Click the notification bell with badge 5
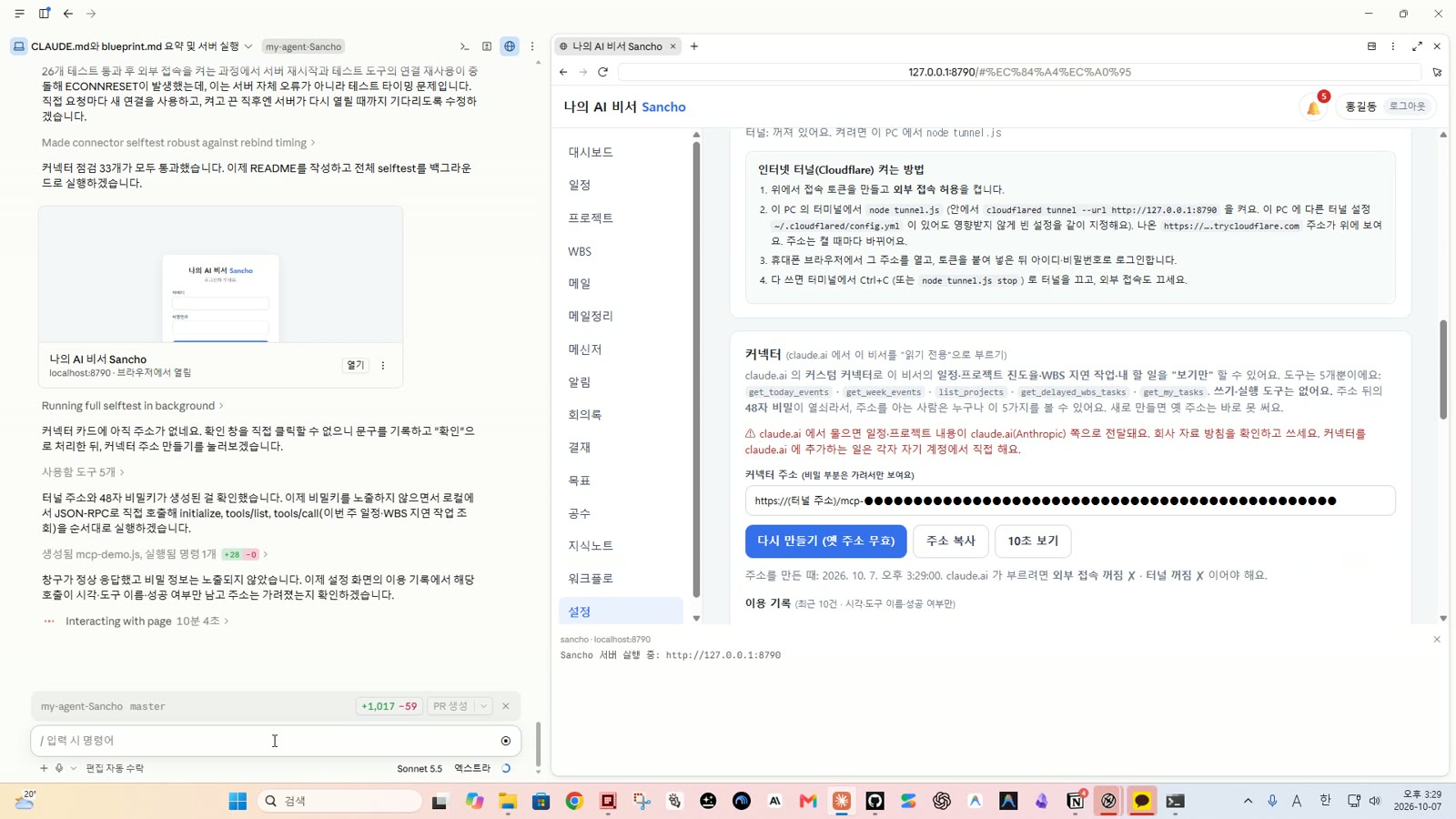1456x819 pixels. (x=1314, y=106)
